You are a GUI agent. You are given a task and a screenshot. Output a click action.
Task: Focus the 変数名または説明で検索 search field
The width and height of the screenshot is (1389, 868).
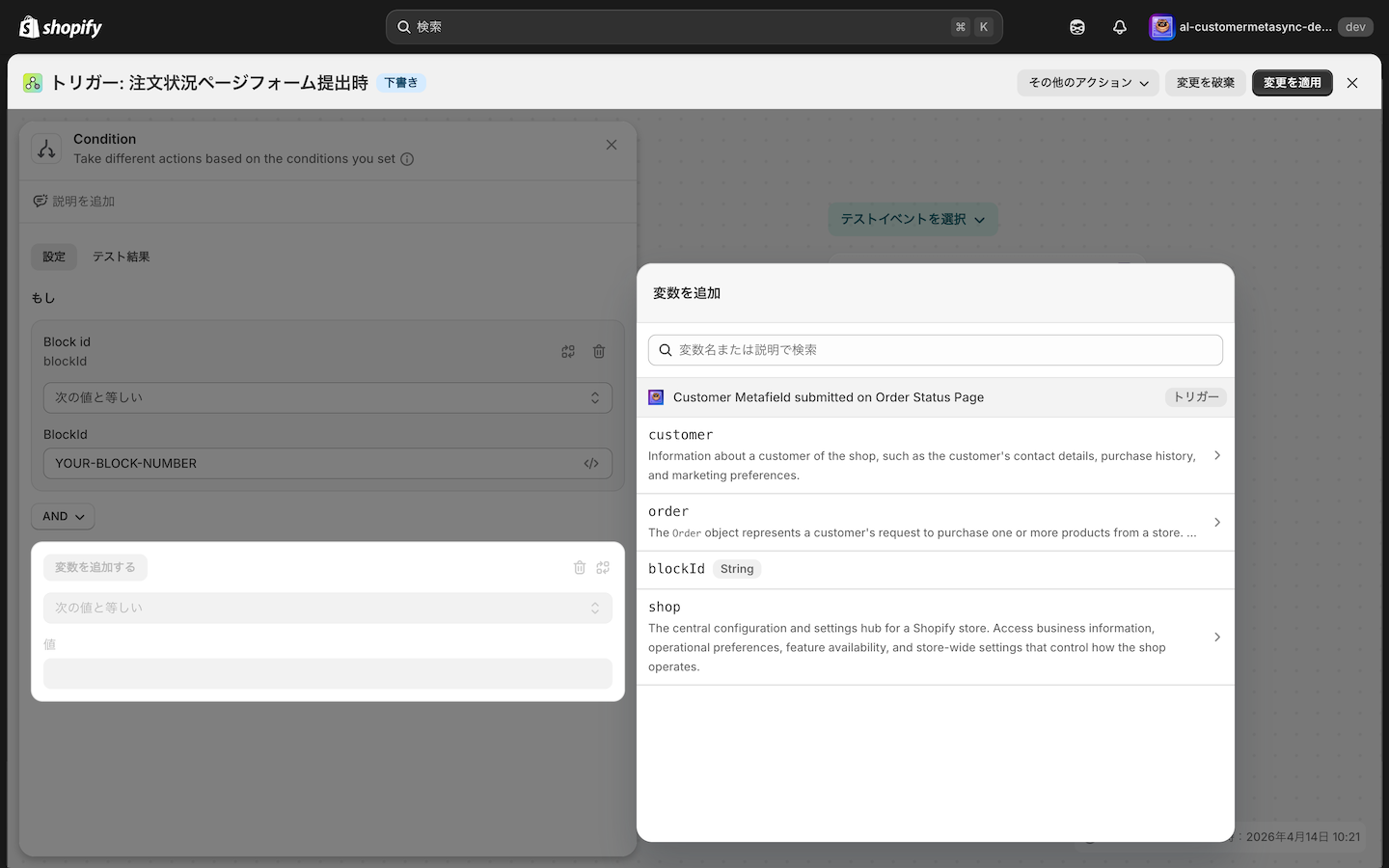pyautogui.click(x=936, y=350)
